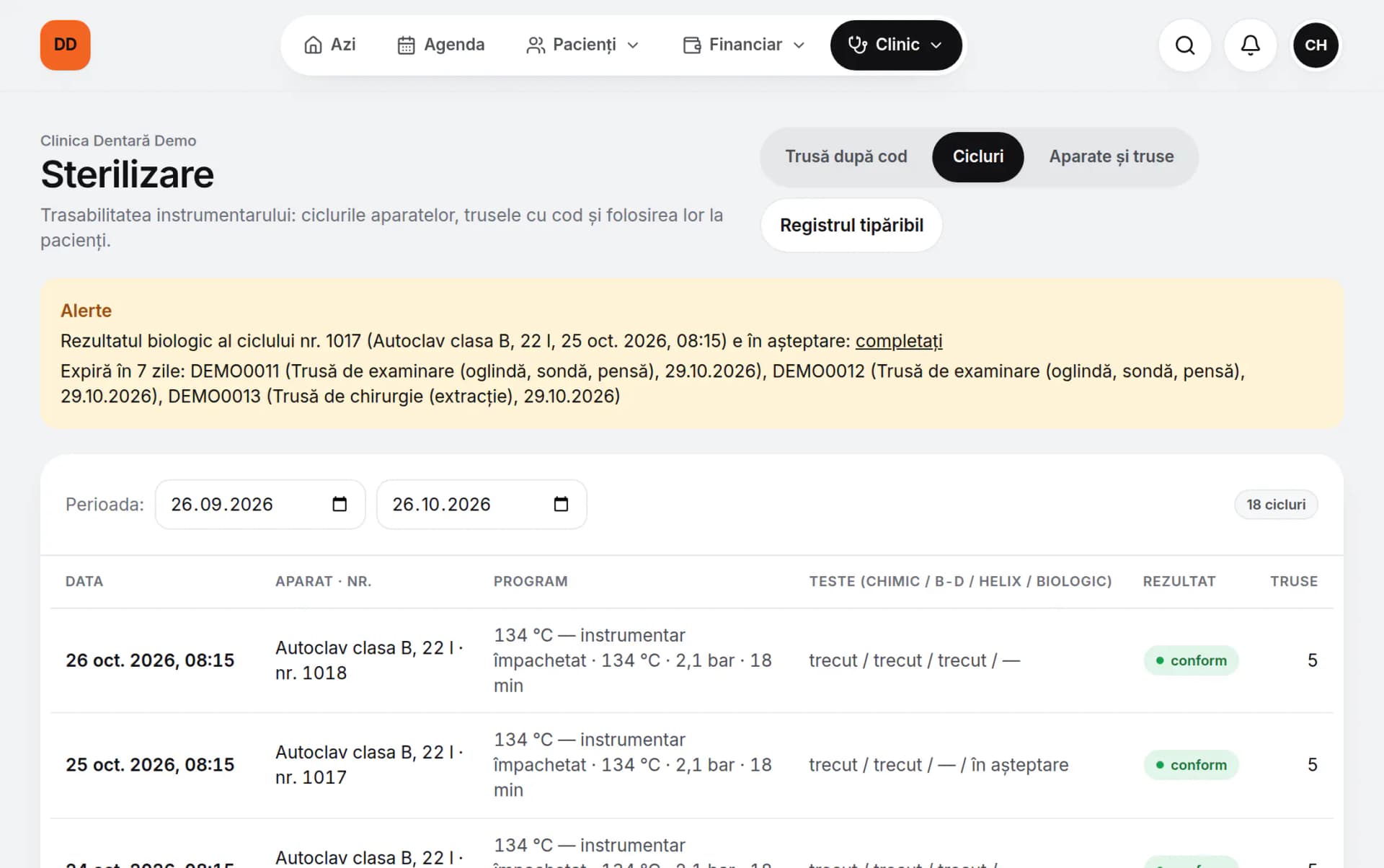Image resolution: width=1384 pixels, height=868 pixels.
Task: Open the notifications bell
Action: pyautogui.click(x=1250, y=45)
